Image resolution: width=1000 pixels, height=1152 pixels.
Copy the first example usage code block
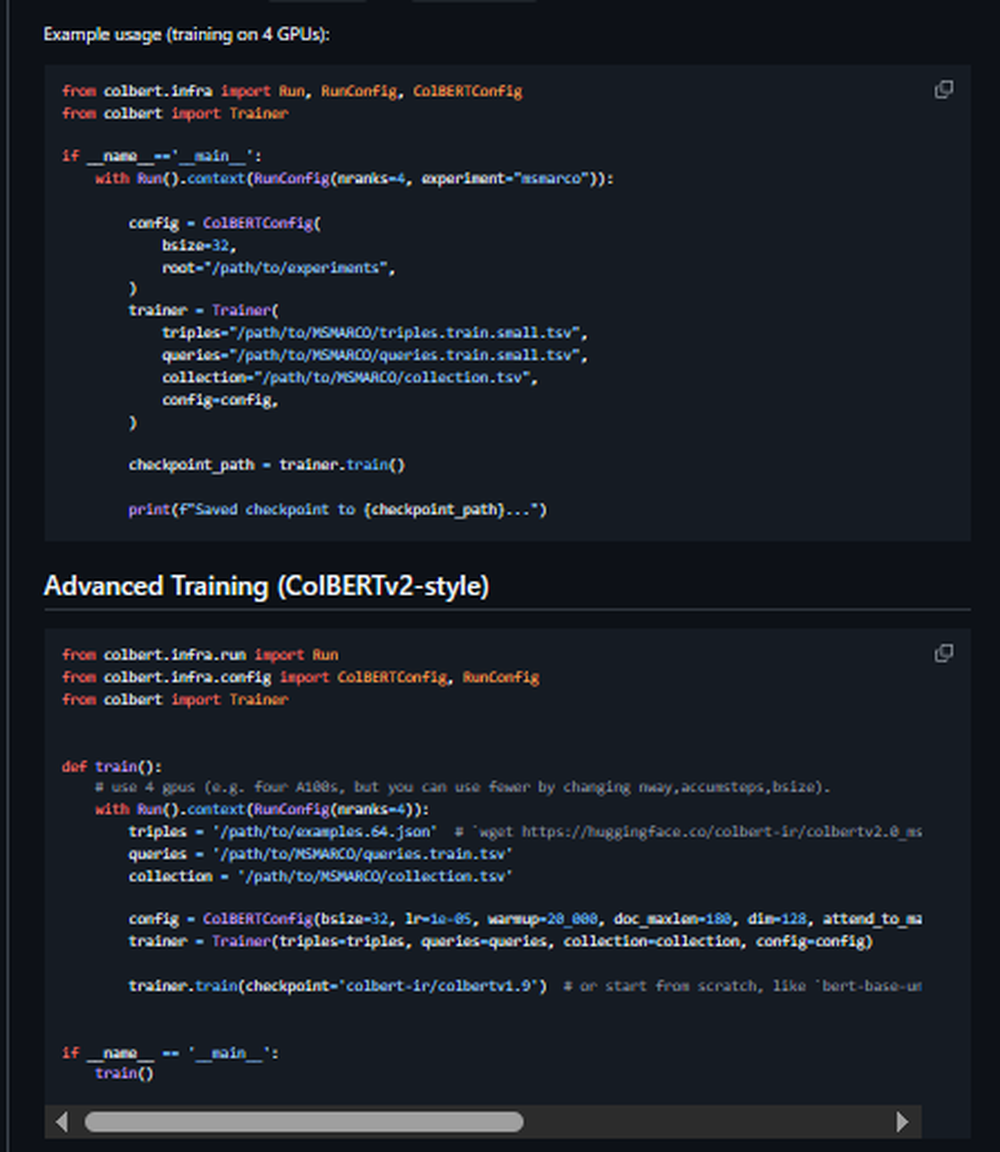[943, 90]
